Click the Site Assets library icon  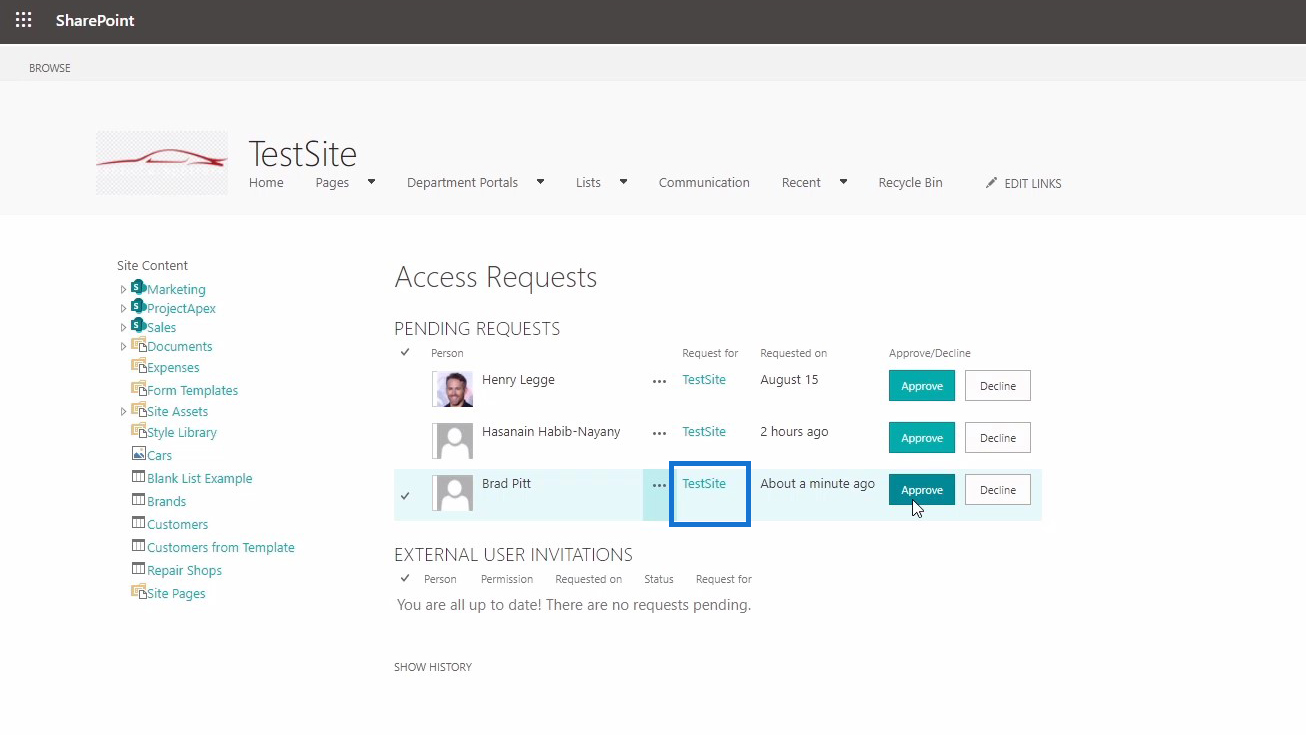[139, 410]
